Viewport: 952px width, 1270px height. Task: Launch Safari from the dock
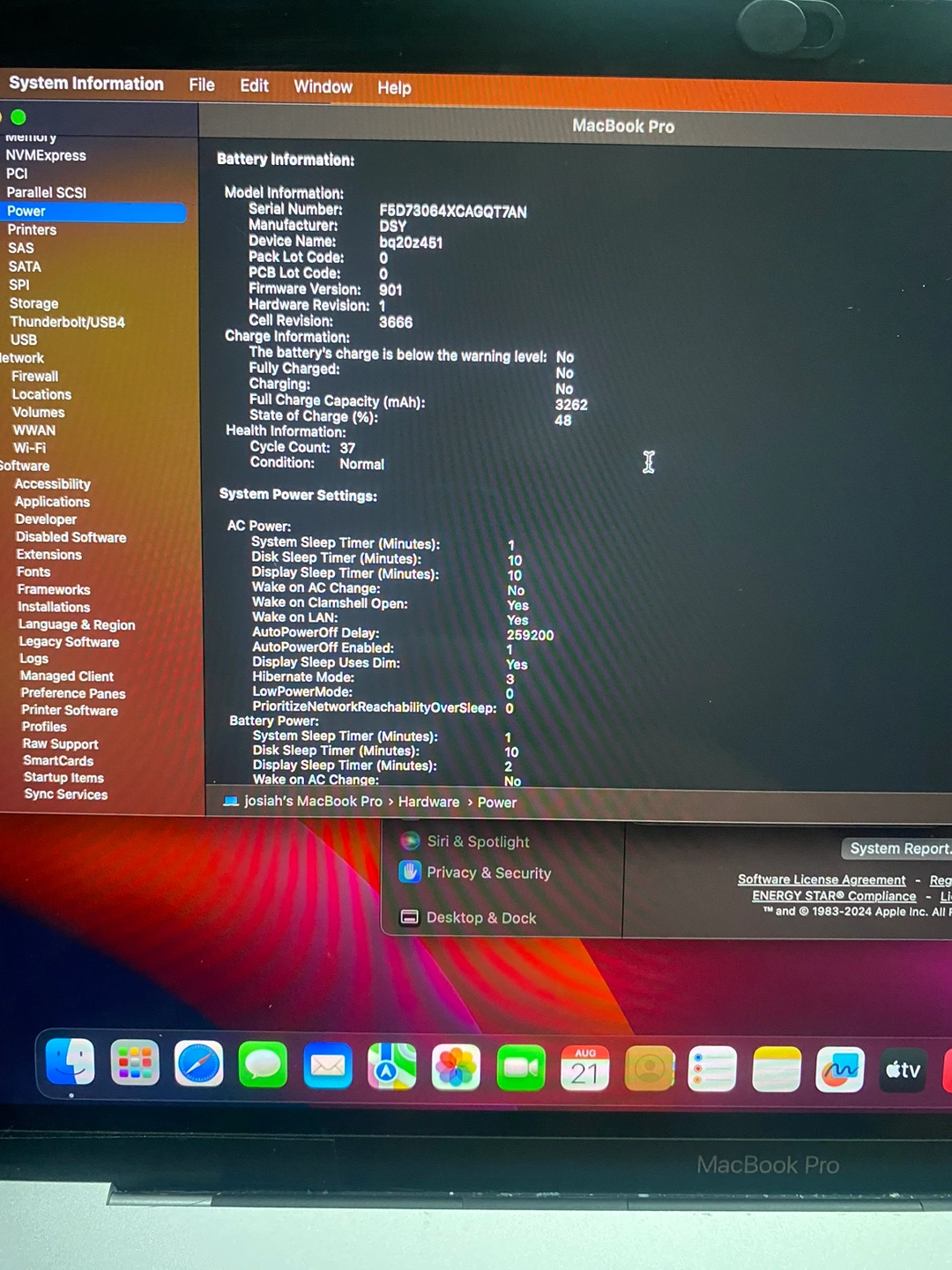coord(198,1064)
